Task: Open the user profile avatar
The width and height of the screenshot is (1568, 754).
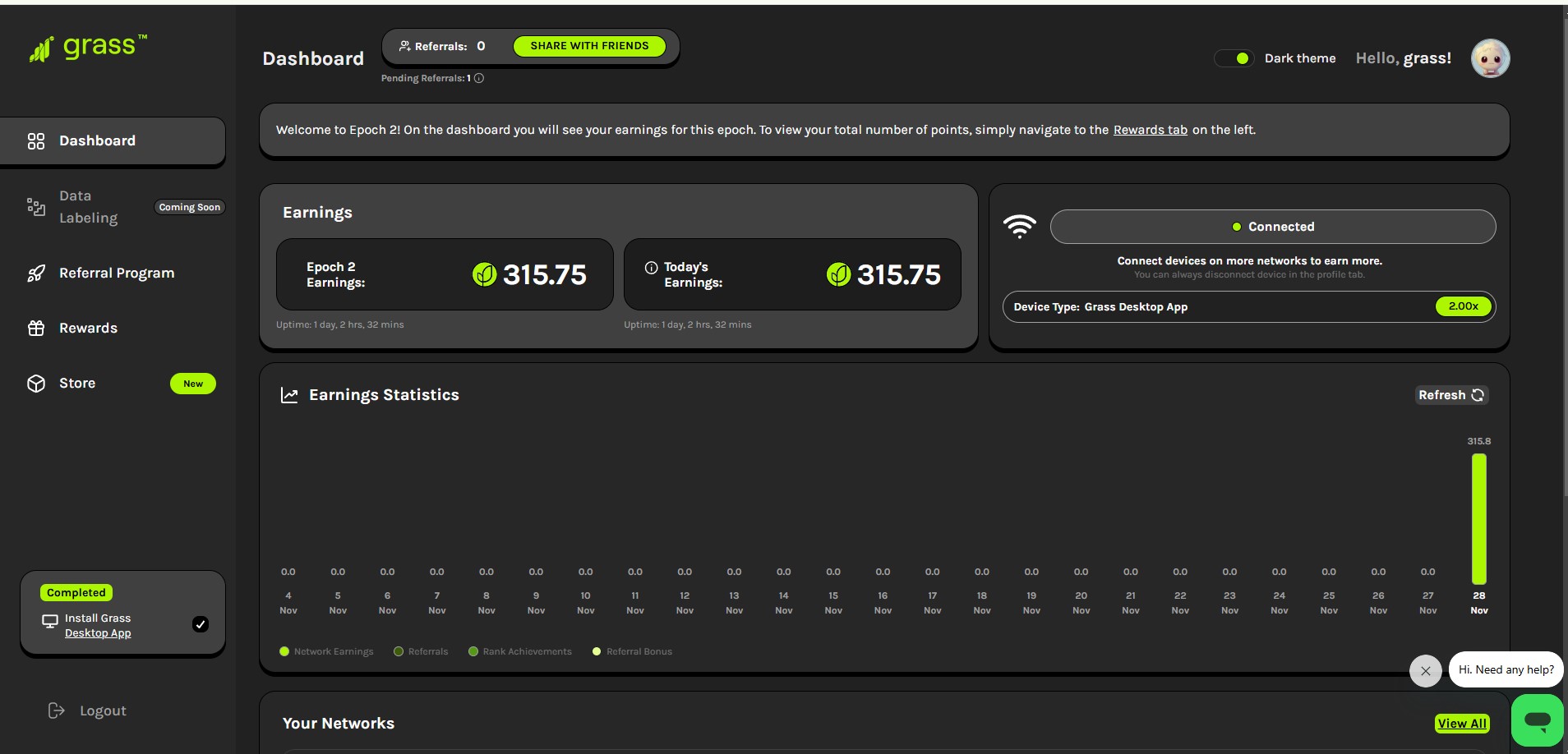Action: pyautogui.click(x=1490, y=58)
